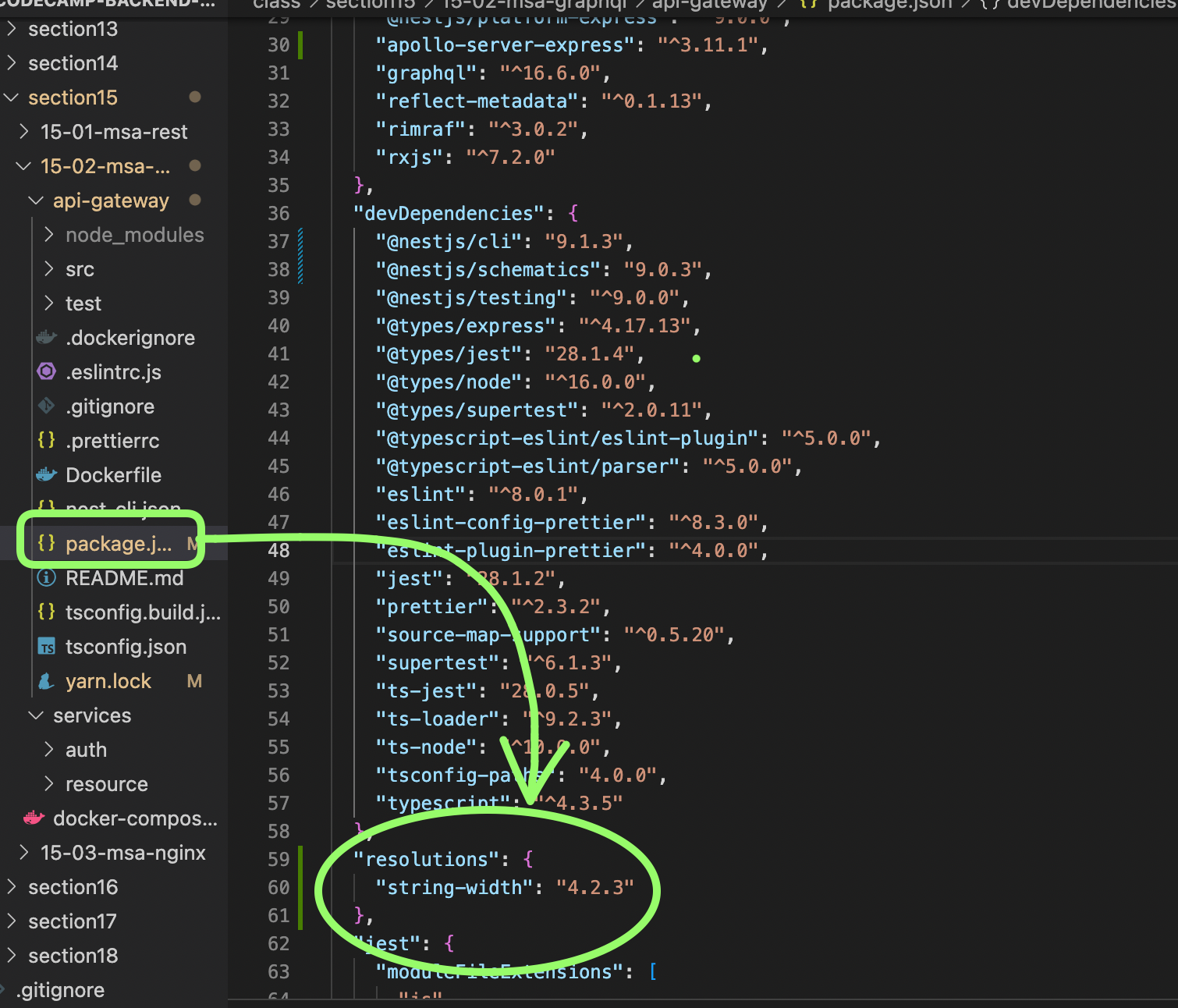Click the devDependencies breadcrumb segment

[1091, 4]
